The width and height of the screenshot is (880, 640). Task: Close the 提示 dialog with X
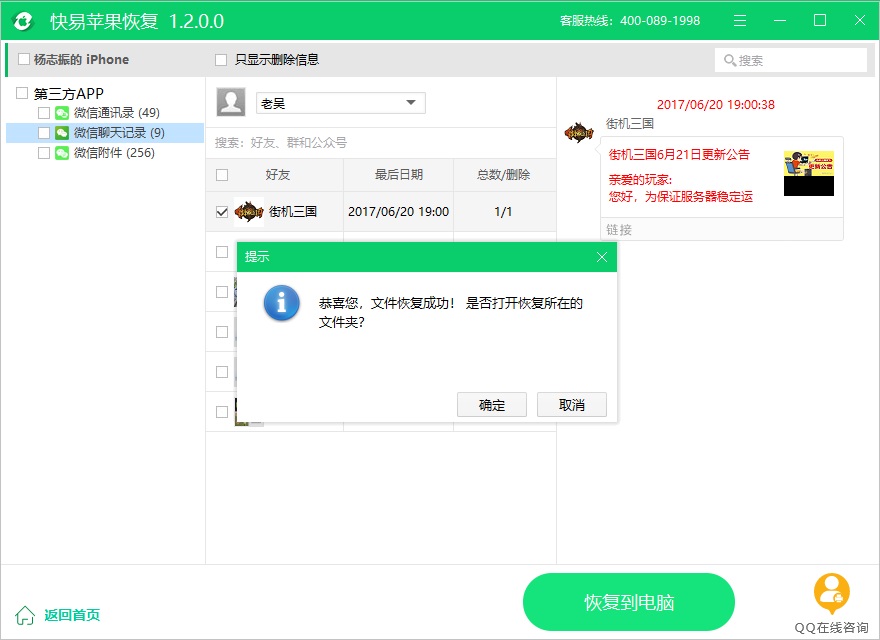[602, 257]
